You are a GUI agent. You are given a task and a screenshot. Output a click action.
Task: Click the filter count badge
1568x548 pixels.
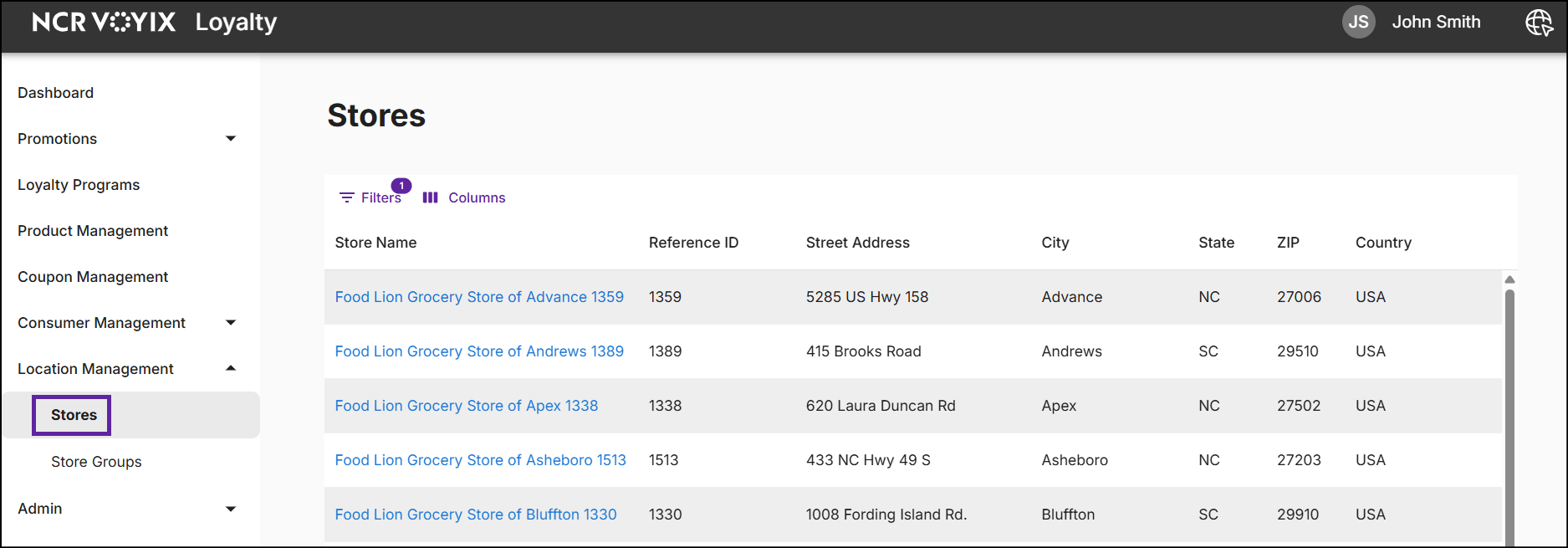pyautogui.click(x=401, y=186)
